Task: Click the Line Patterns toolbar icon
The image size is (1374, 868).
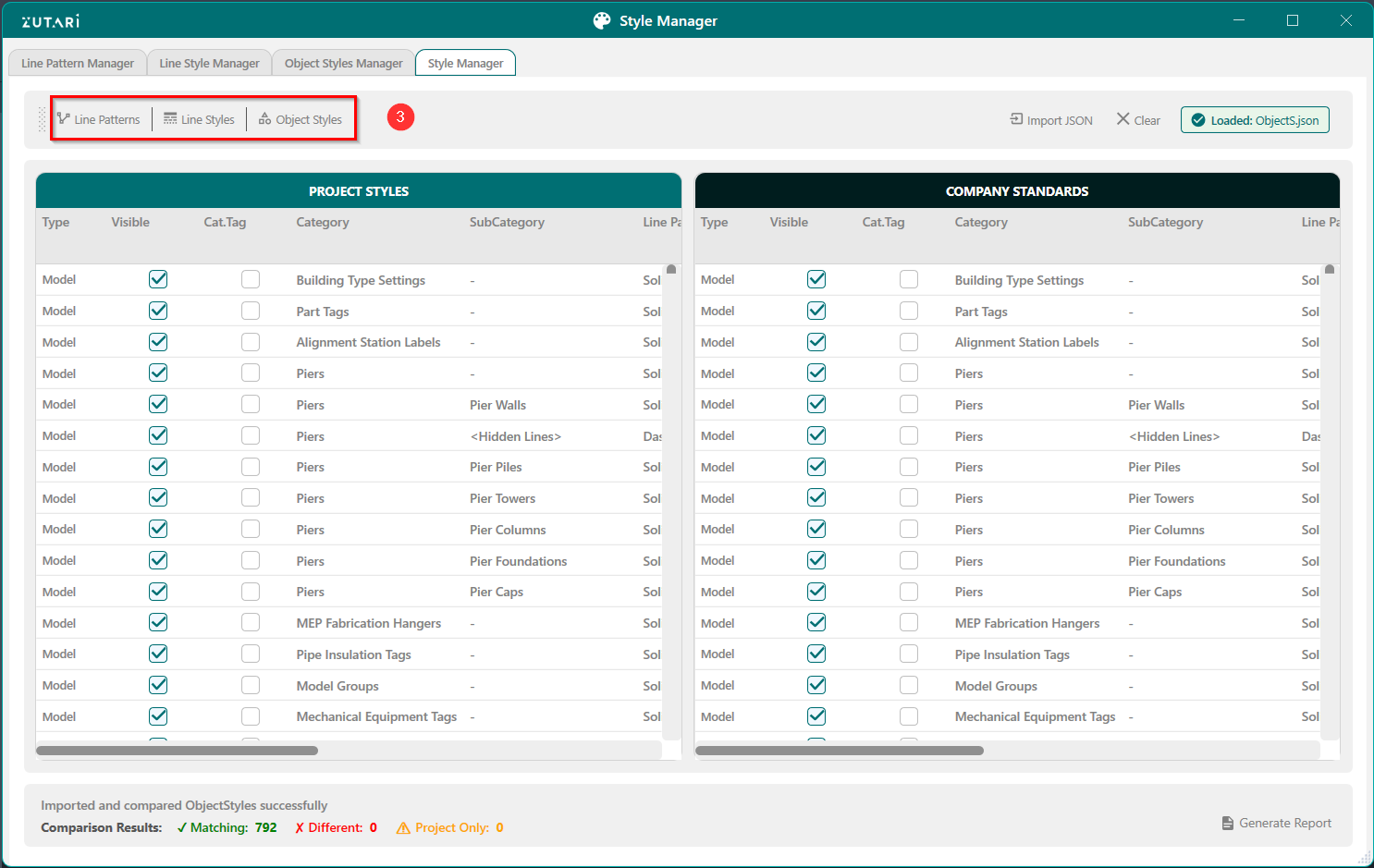Action: [x=64, y=118]
